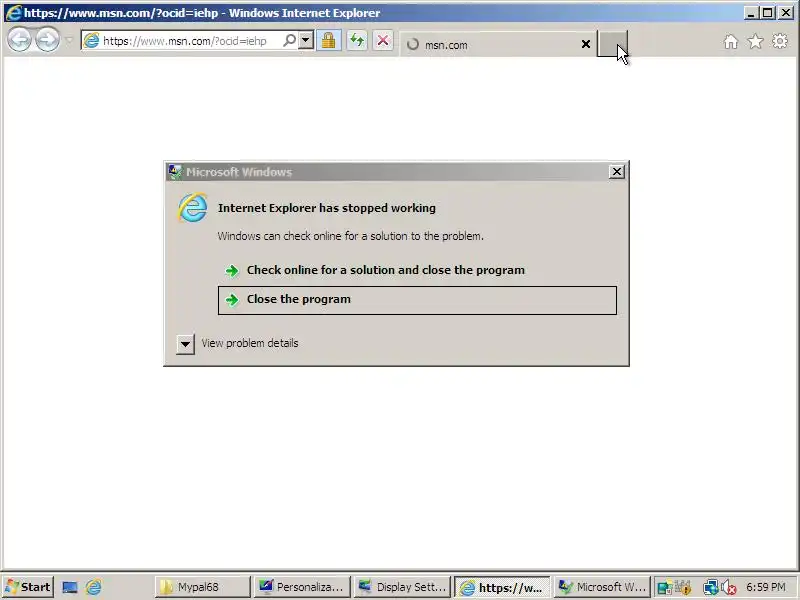Choose Check online for a solution option

(417, 270)
